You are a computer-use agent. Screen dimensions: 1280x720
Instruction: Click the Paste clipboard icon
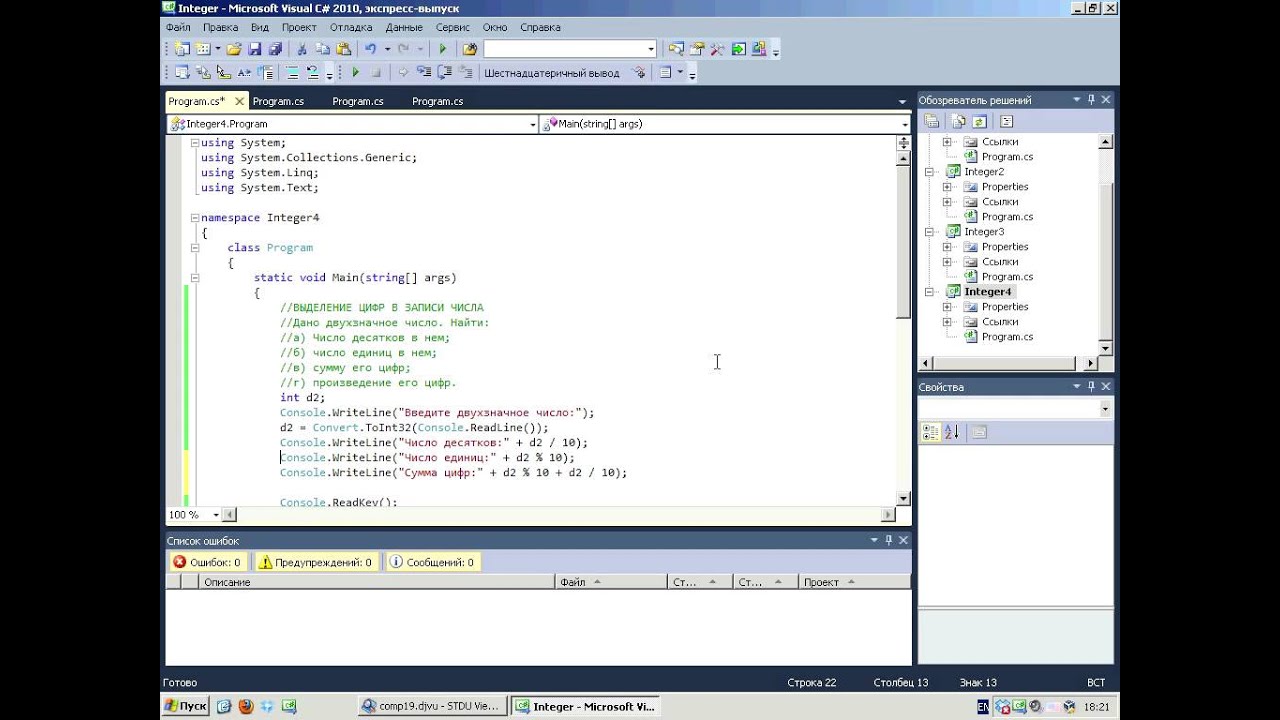(x=343, y=49)
